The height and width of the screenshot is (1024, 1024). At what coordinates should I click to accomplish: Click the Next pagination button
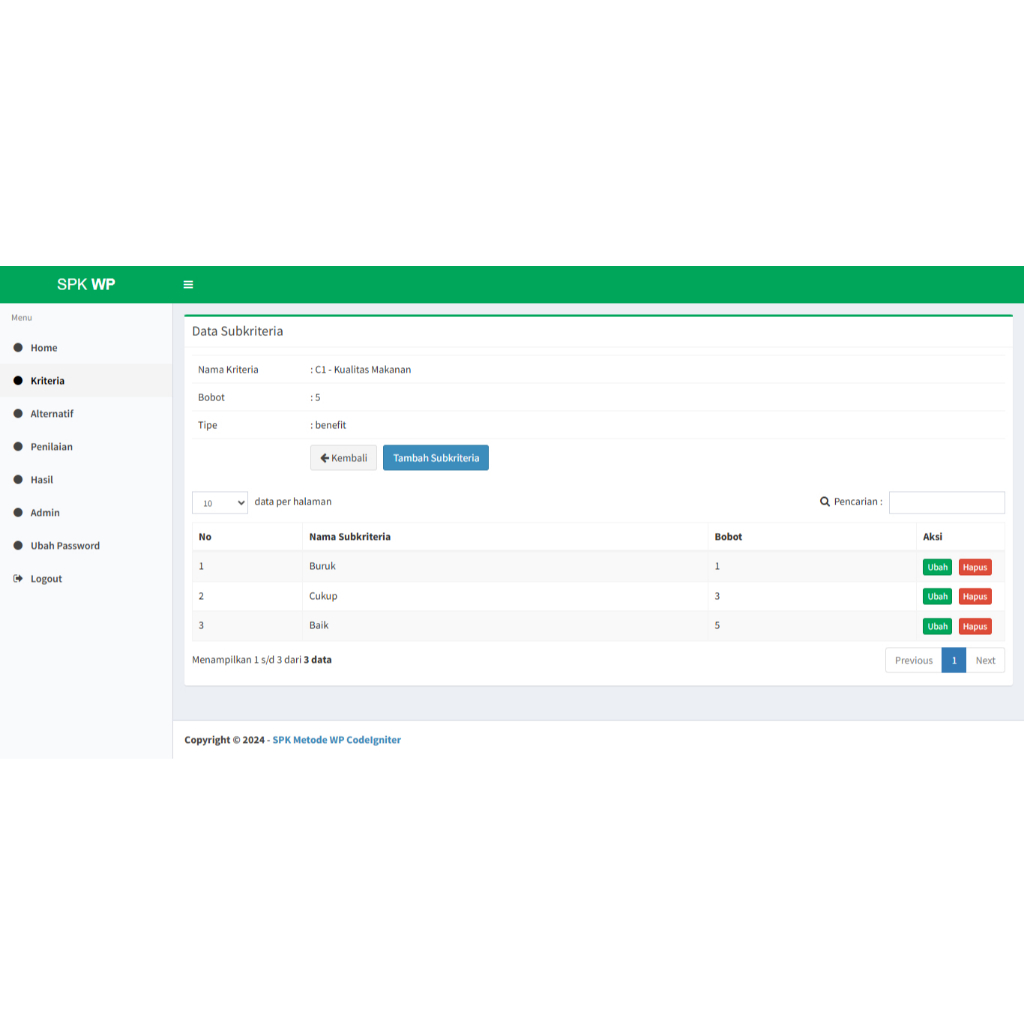click(985, 661)
